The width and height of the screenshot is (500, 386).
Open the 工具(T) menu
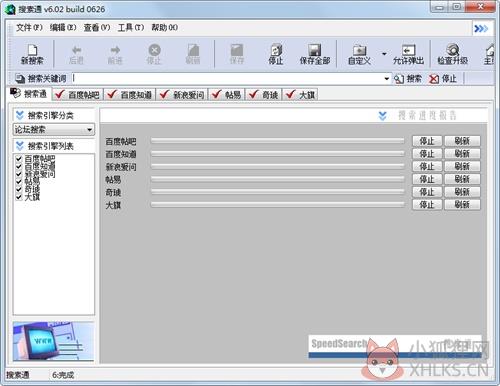click(x=131, y=28)
